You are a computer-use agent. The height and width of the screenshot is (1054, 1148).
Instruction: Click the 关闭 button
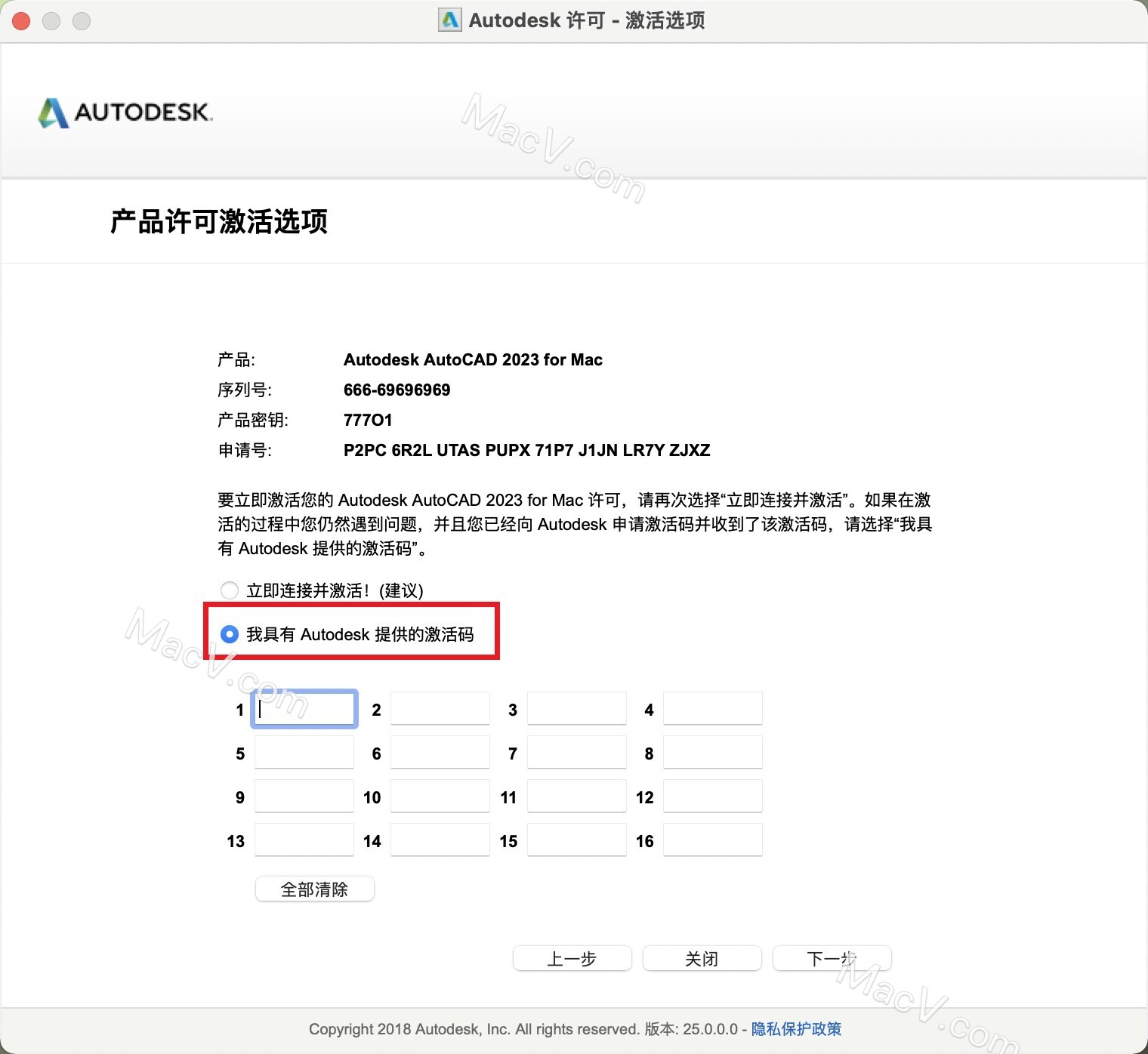[702, 959]
